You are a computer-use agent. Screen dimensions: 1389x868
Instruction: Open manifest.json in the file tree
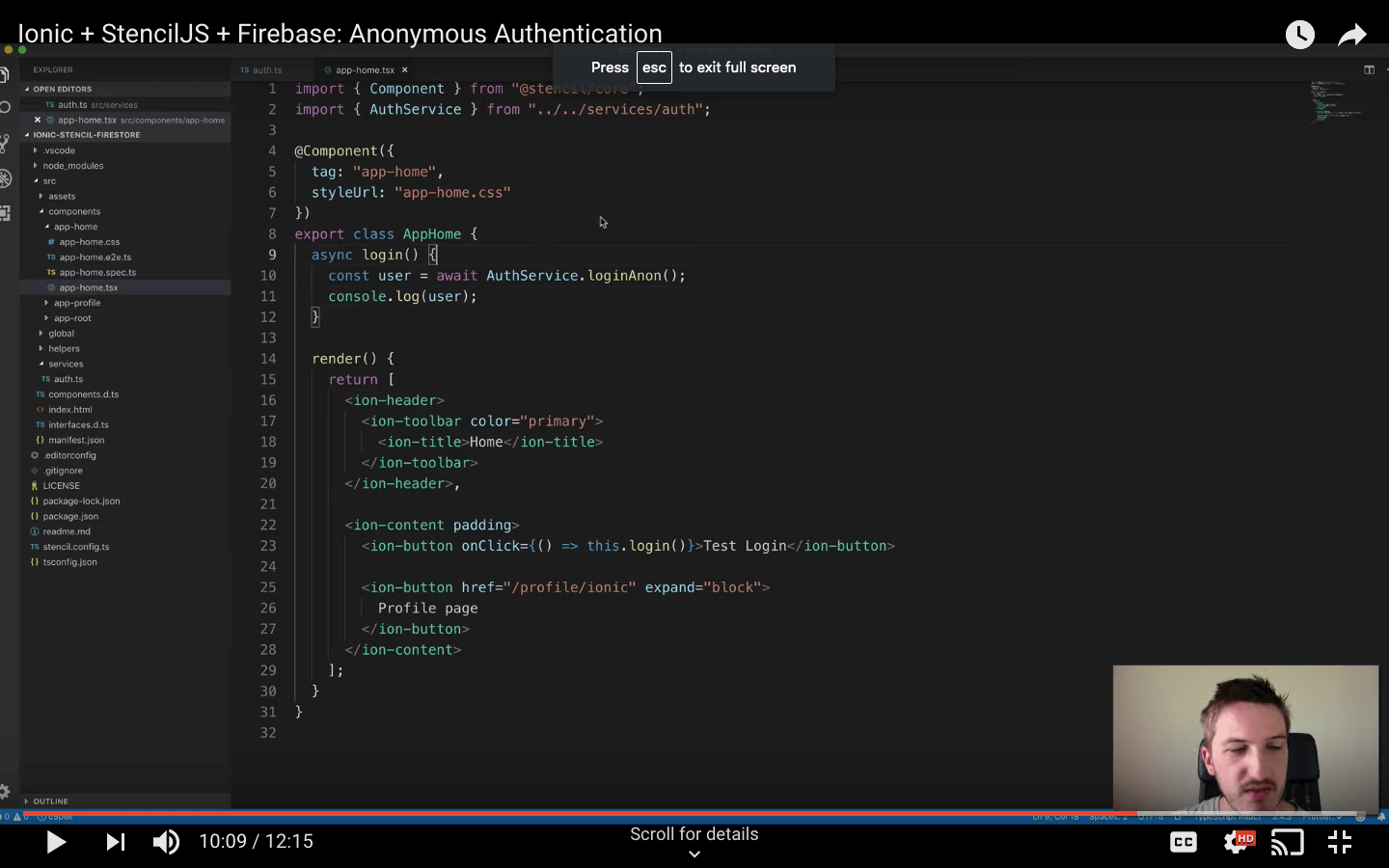pos(76,440)
